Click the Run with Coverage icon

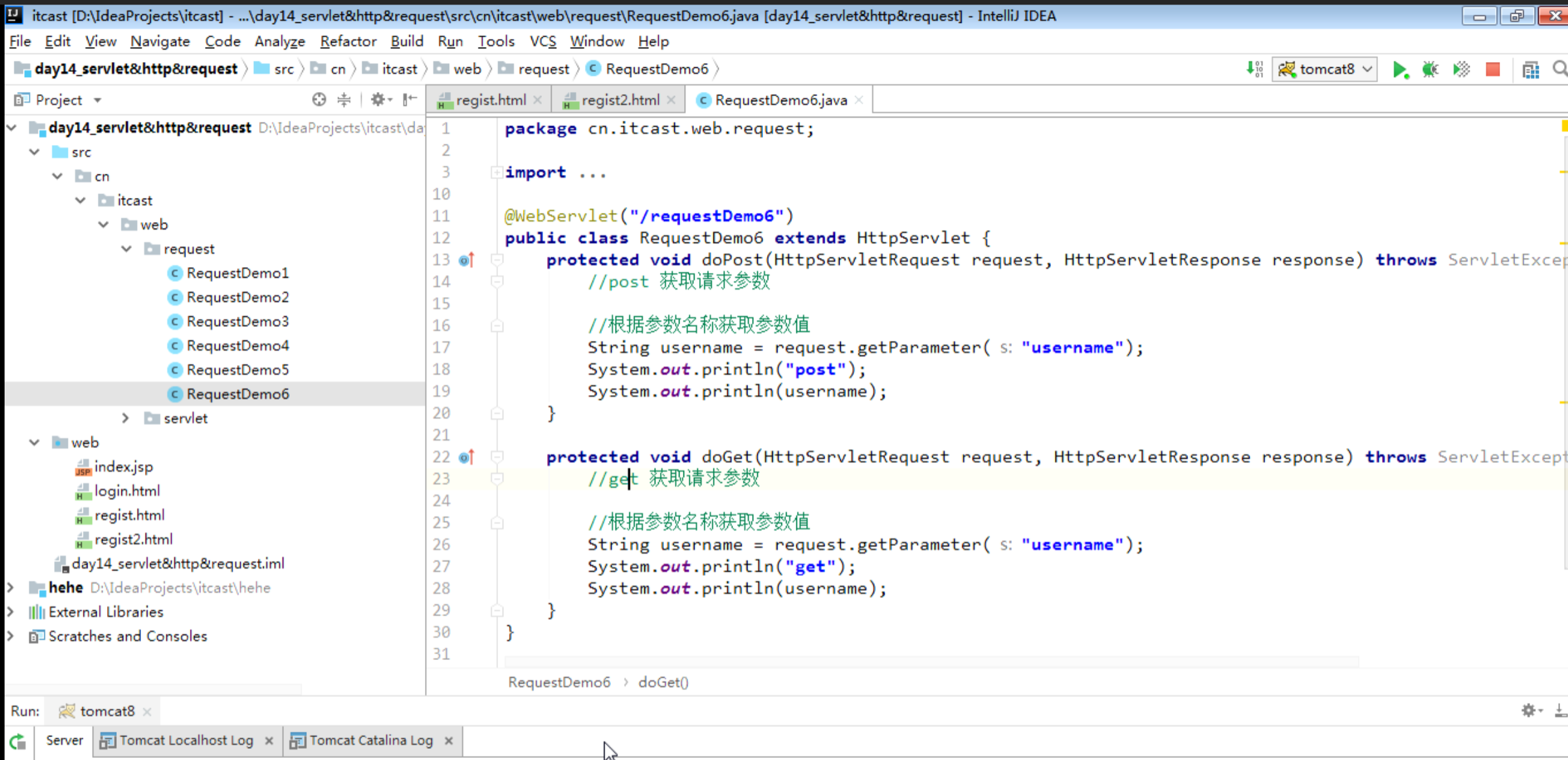pyautogui.click(x=1461, y=69)
